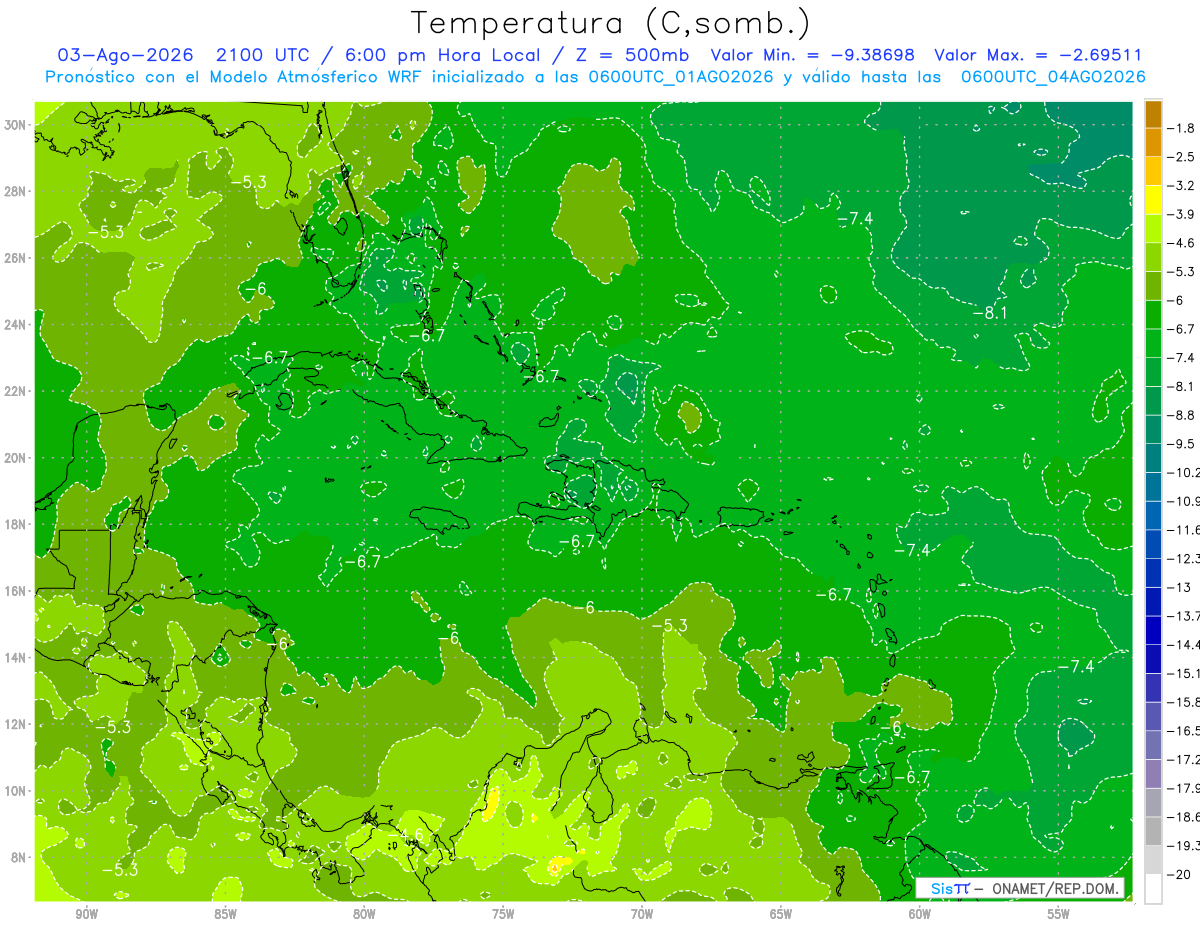Viewport: 1200px width, 927px height.
Task: Click the '16N' latitude axis label
Action: pos(15,591)
